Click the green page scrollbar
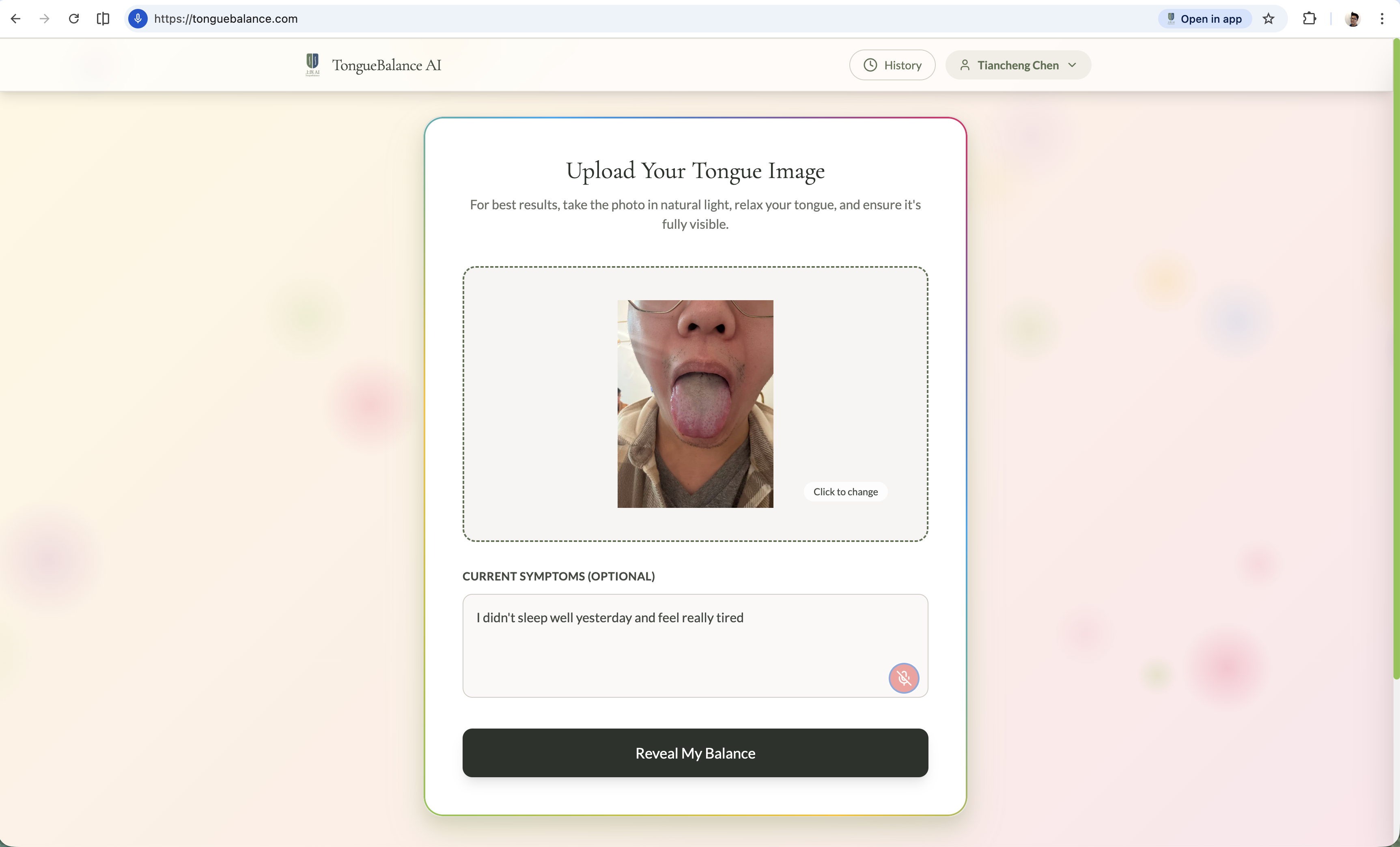 click(x=1396, y=358)
